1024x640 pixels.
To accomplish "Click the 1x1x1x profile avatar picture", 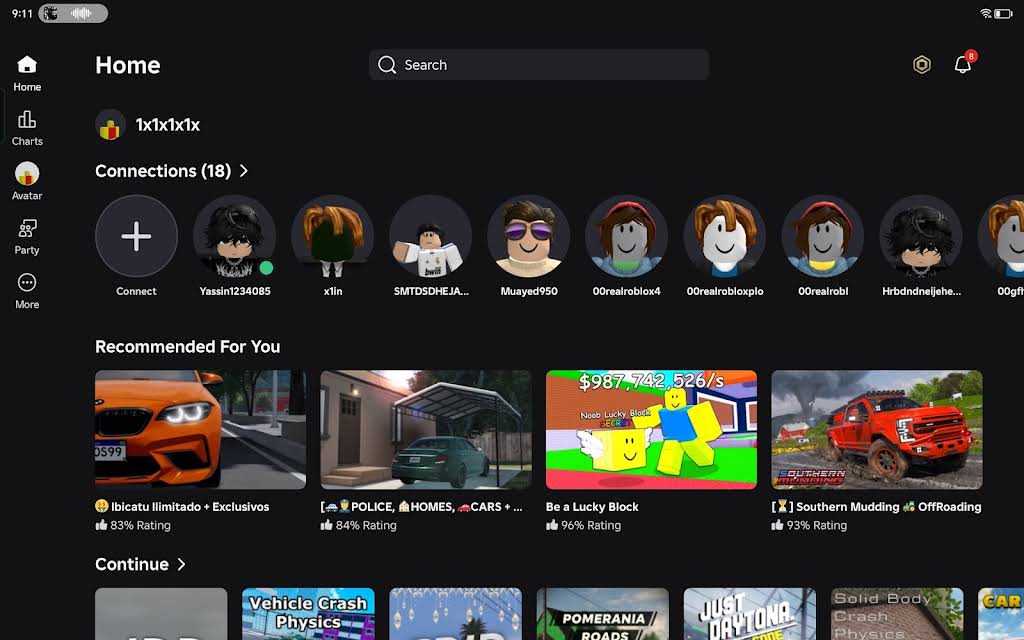I will (110, 125).
